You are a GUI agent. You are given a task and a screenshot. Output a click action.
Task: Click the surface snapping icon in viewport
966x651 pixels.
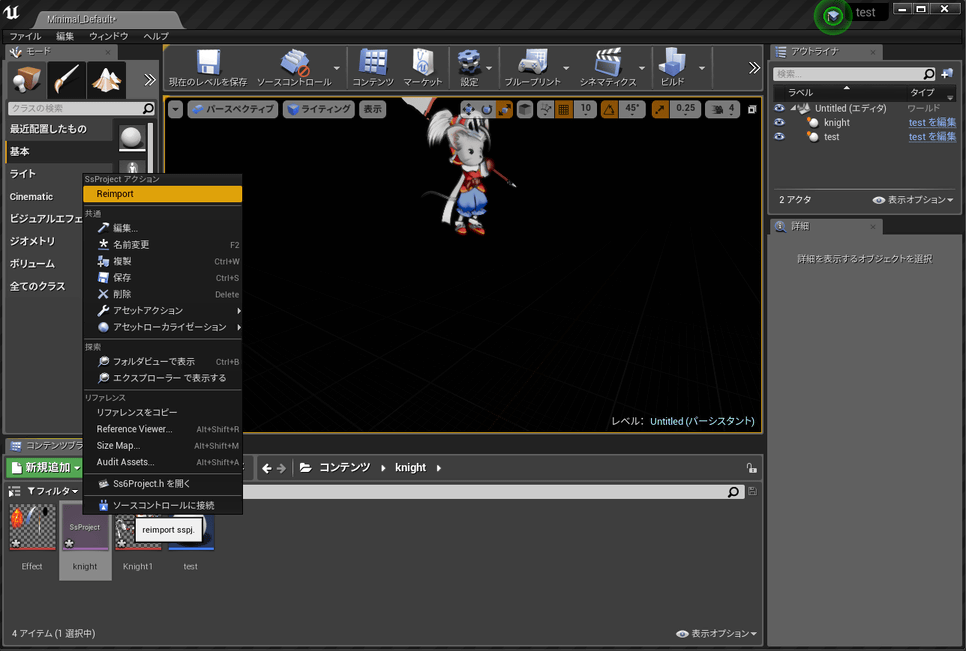pyautogui.click(x=545, y=110)
